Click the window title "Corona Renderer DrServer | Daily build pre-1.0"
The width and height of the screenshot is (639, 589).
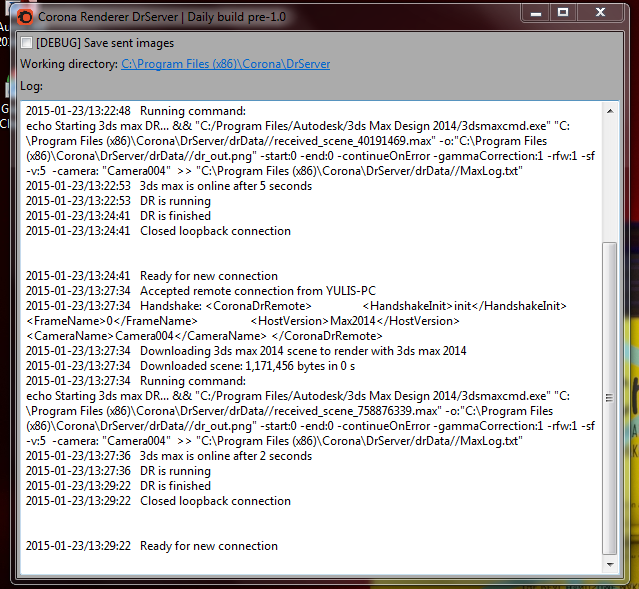click(x=162, y=17)
